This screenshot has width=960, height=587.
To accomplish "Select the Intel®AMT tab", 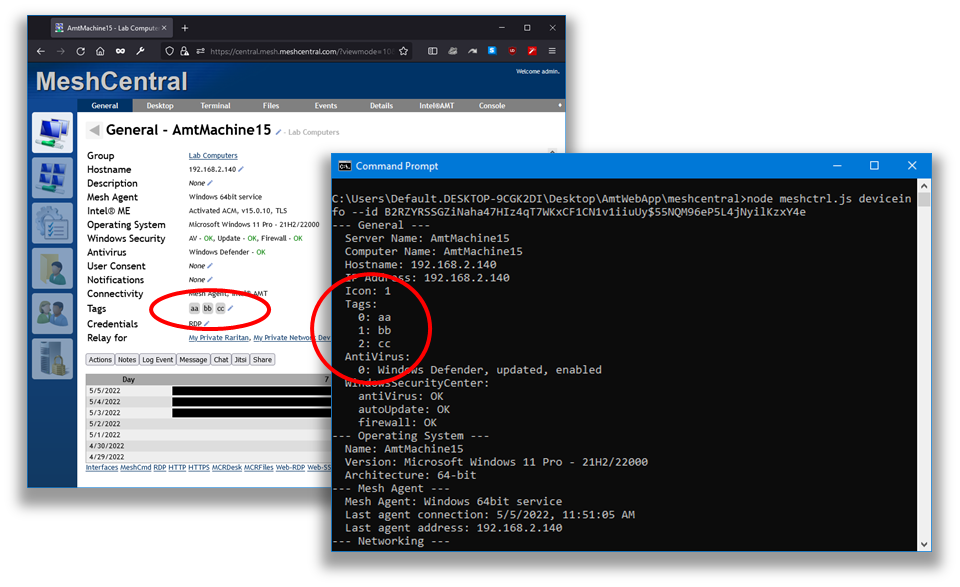I will (437, 105).
